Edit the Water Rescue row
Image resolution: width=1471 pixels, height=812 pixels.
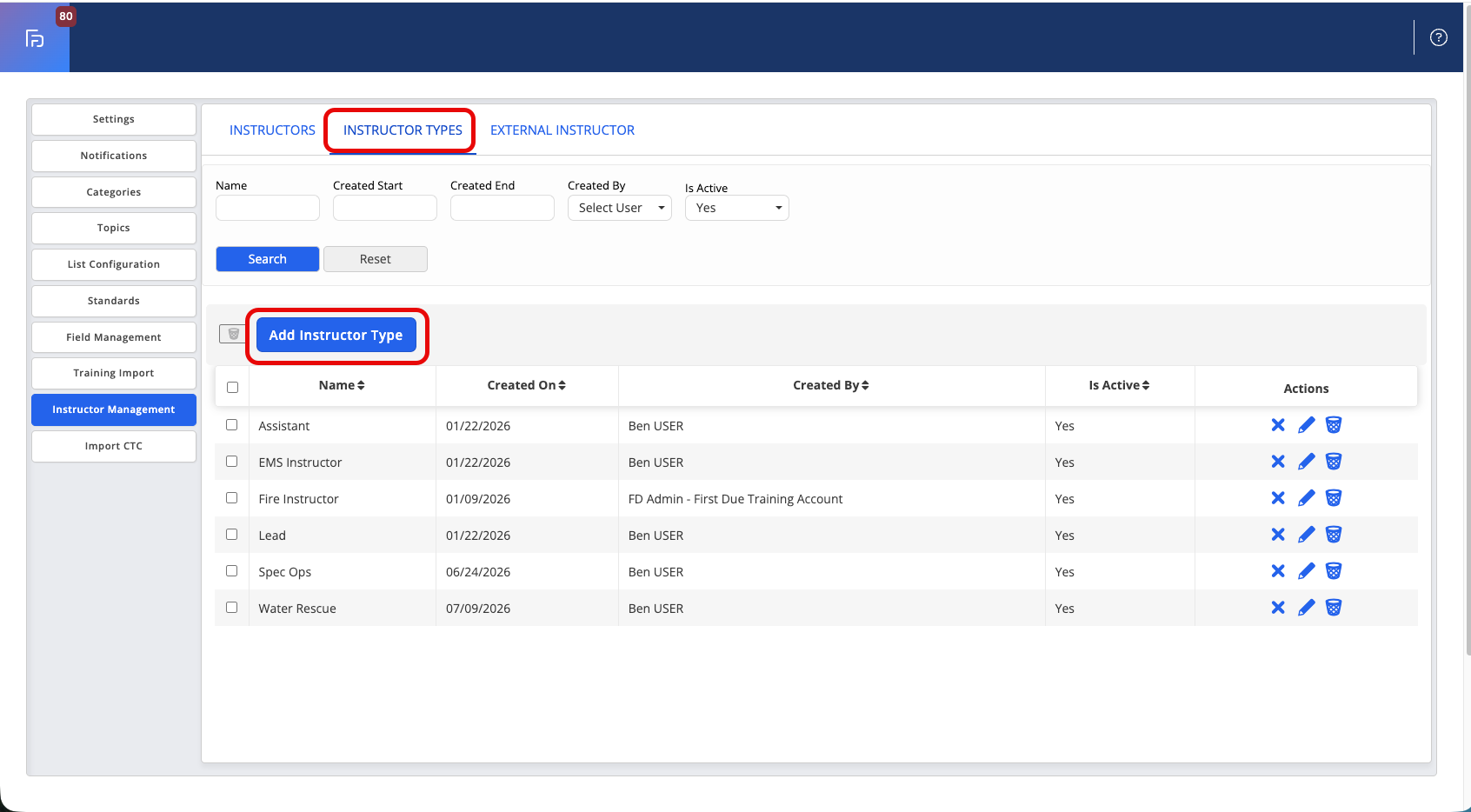pos(1306,608)
